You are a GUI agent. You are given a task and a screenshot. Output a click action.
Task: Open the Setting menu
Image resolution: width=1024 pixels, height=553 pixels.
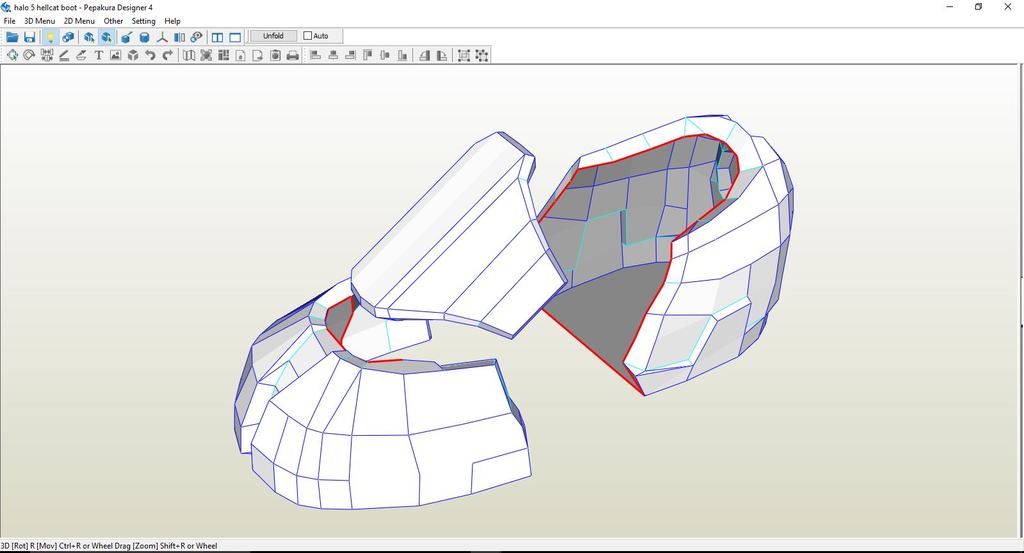click(143, 21)
